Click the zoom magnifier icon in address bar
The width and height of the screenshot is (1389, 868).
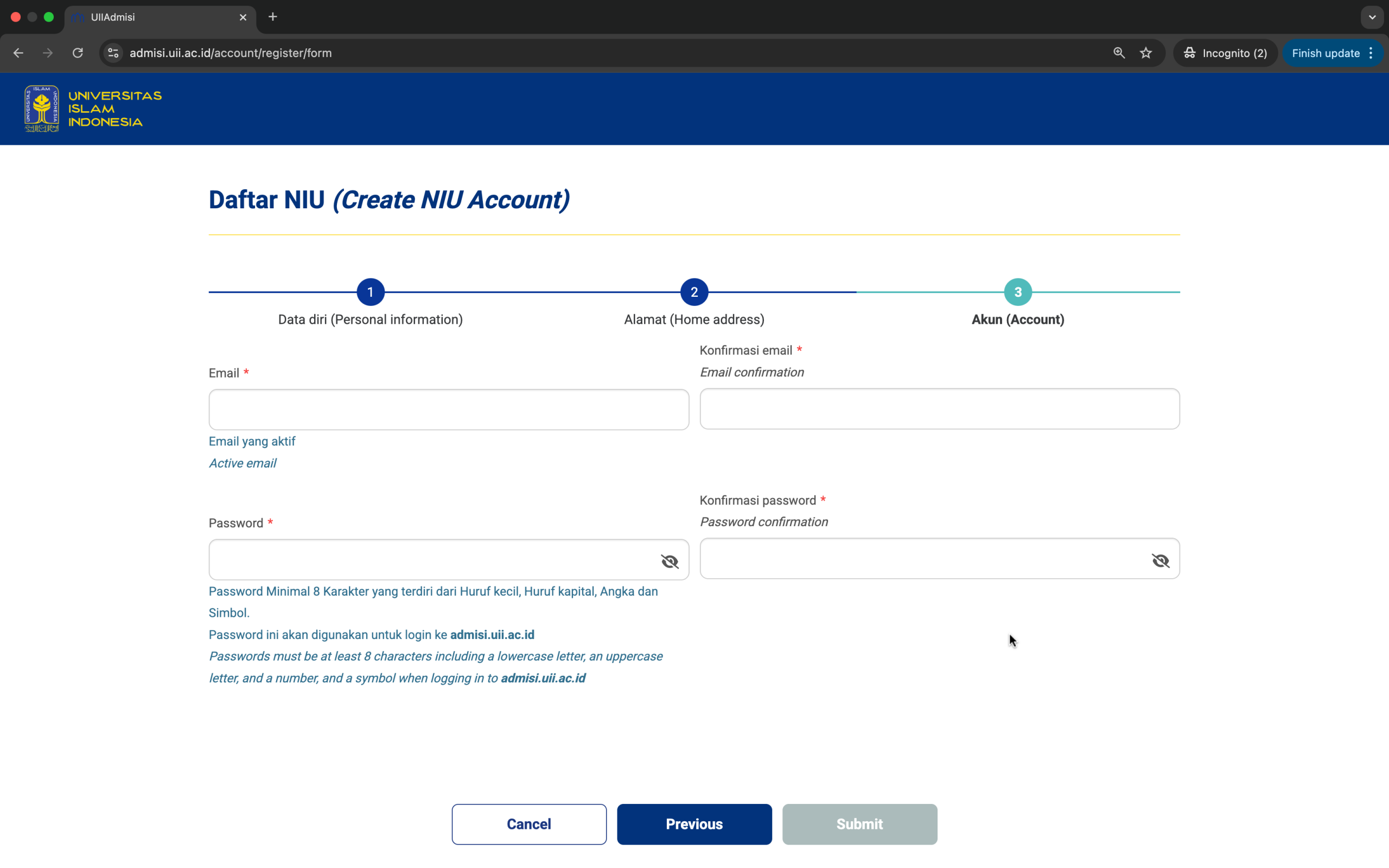click(x=1119, y=53)
